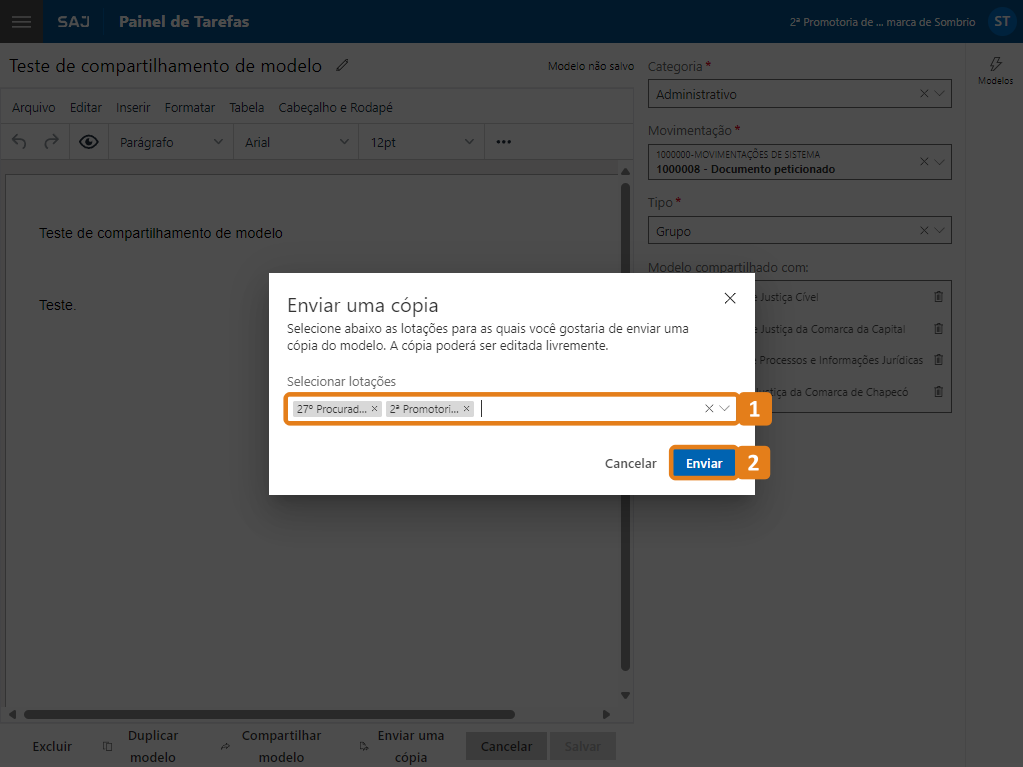The image size is (1023, 767).
Task: Open the Cabeçalho e Rodapé menu
Action: pos(335,108)
